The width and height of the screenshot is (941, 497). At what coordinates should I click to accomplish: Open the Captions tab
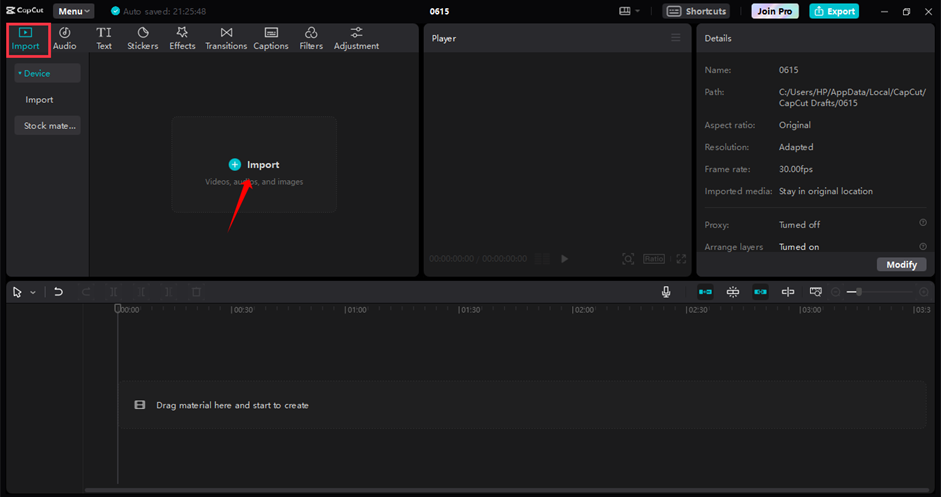coord(271,39)
